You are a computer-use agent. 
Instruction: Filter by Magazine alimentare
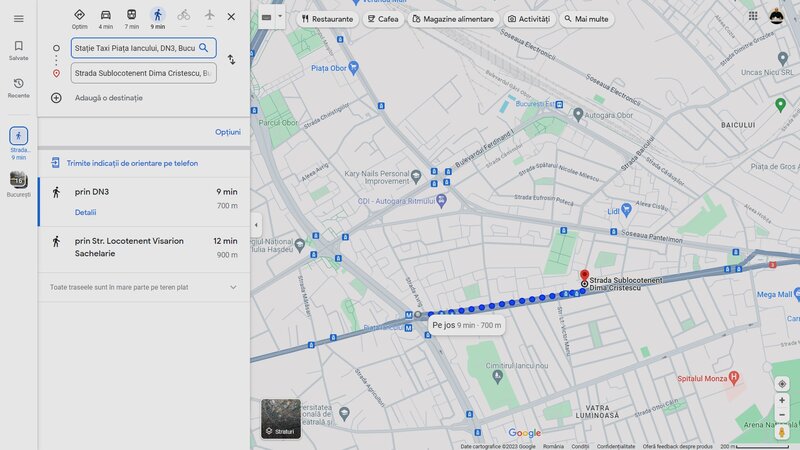453,19
